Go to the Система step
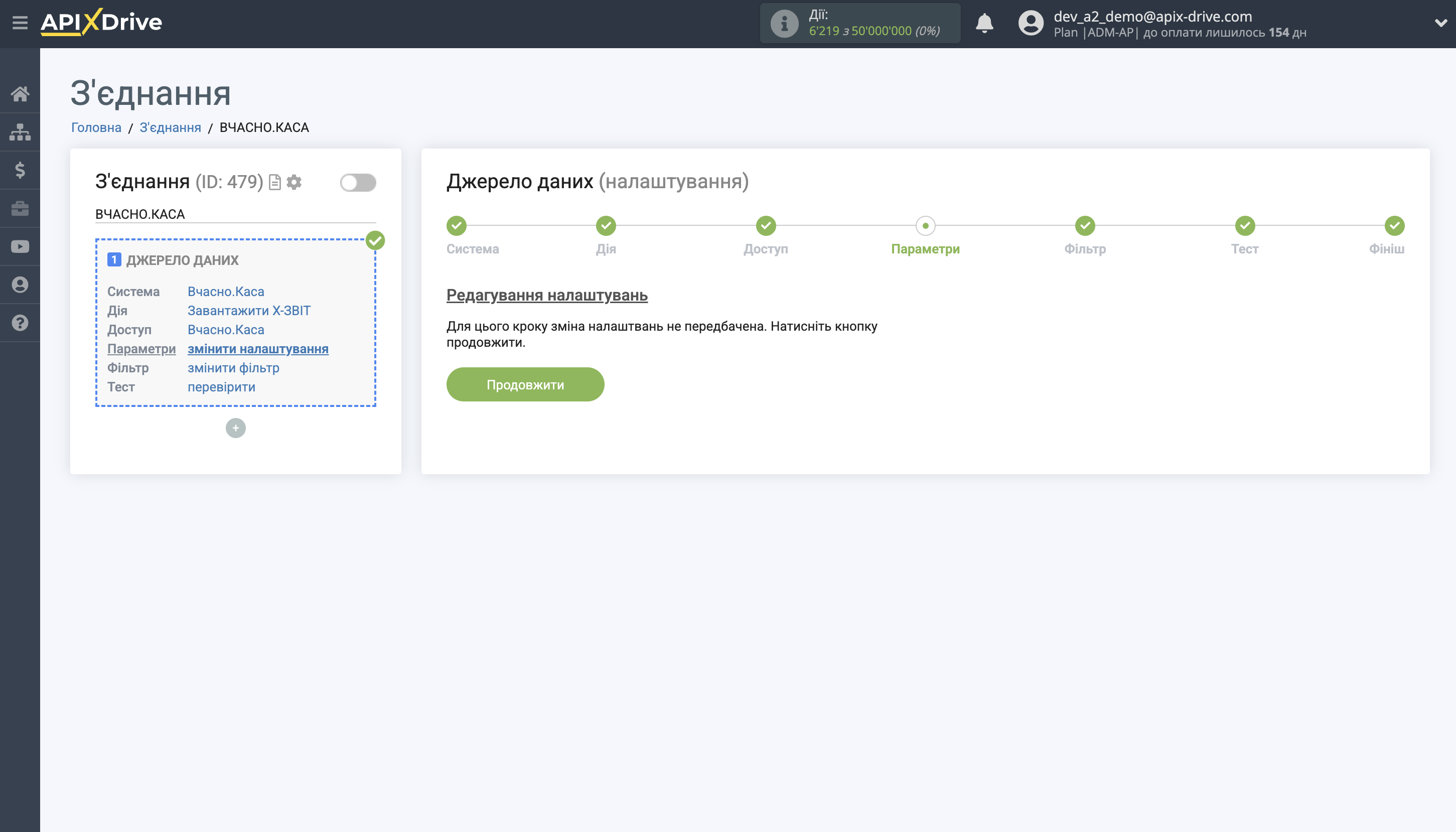1456x832 pixels. coord(457,226)
